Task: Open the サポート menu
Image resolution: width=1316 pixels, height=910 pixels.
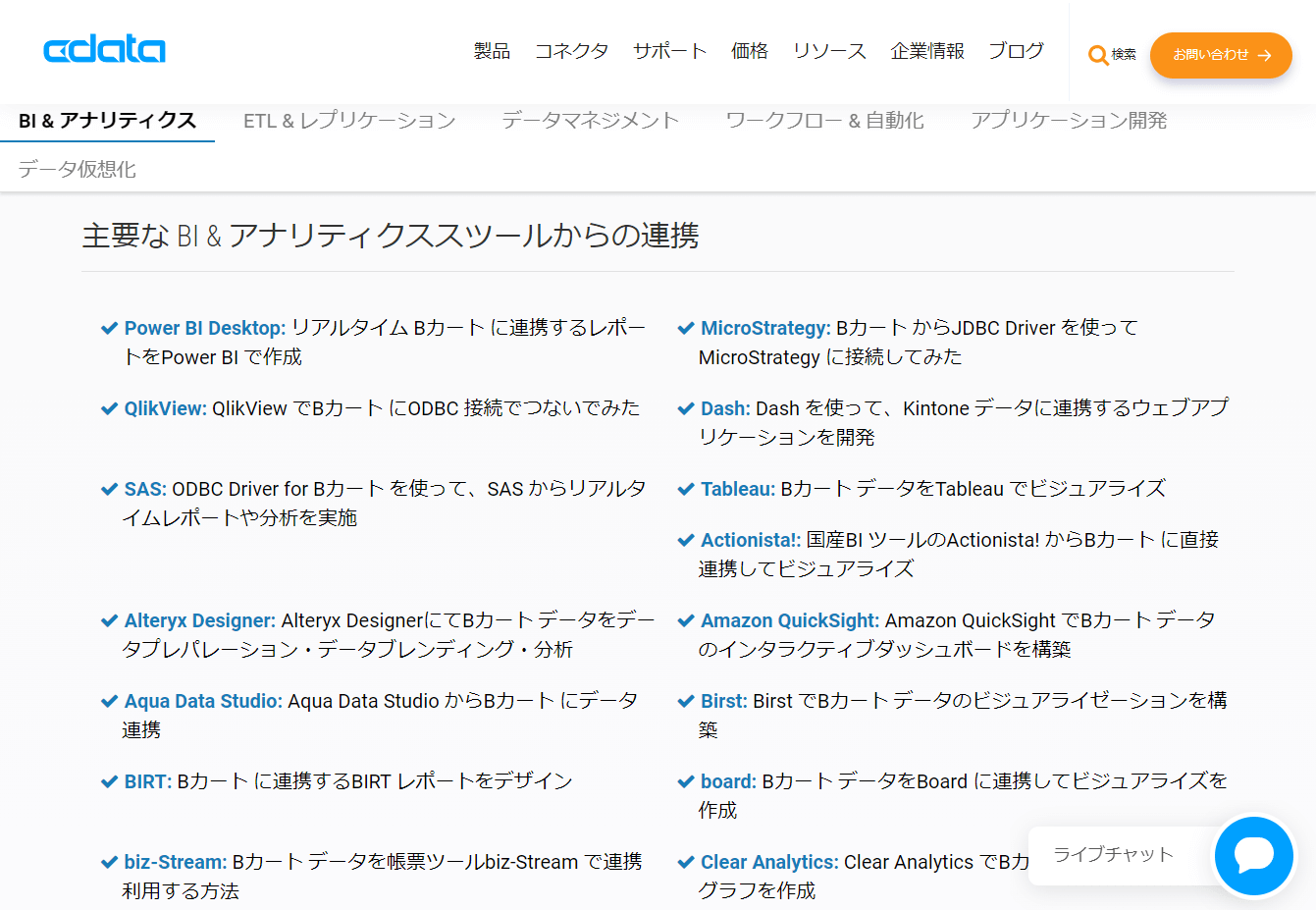Action: pos(670,51)
